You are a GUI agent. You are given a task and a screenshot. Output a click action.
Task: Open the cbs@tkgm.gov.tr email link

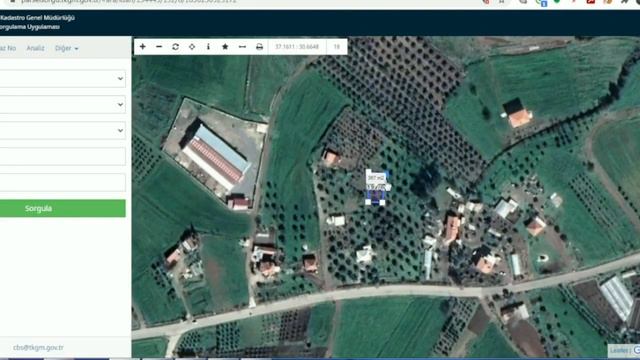pyautogui.click(x=38, y=348)
